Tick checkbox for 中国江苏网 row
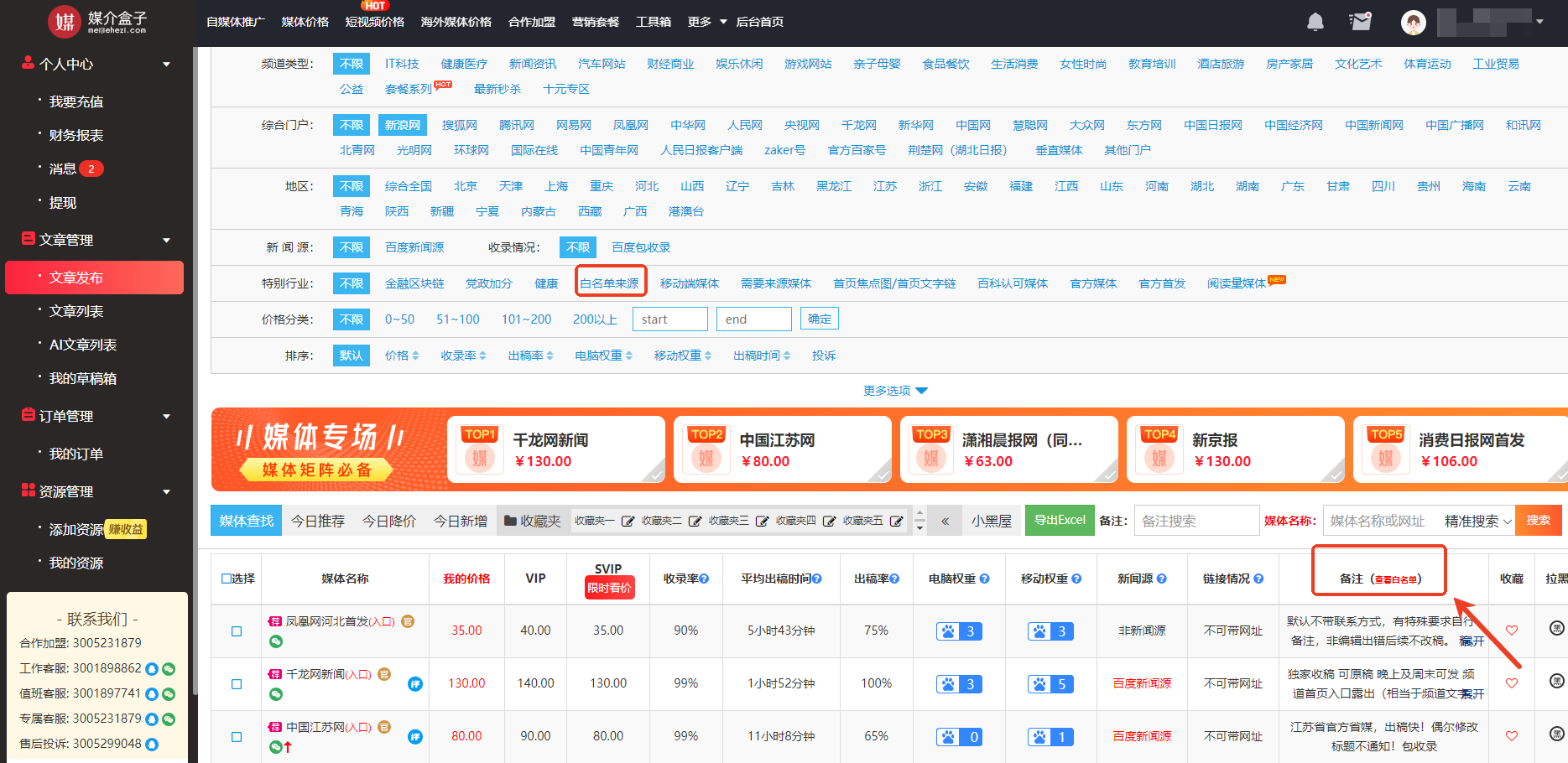 pos(237,737)
